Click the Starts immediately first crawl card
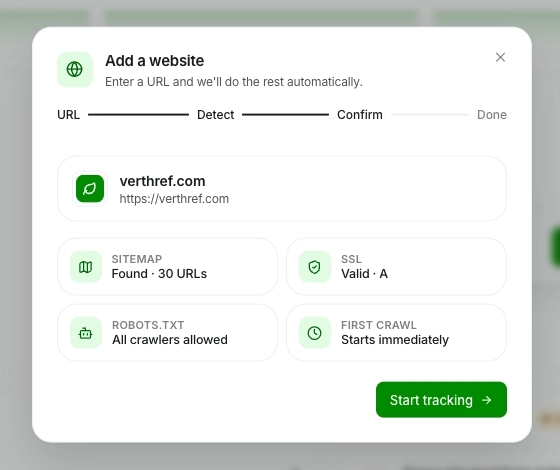560x470 pixels. click(x=396, y=333)
